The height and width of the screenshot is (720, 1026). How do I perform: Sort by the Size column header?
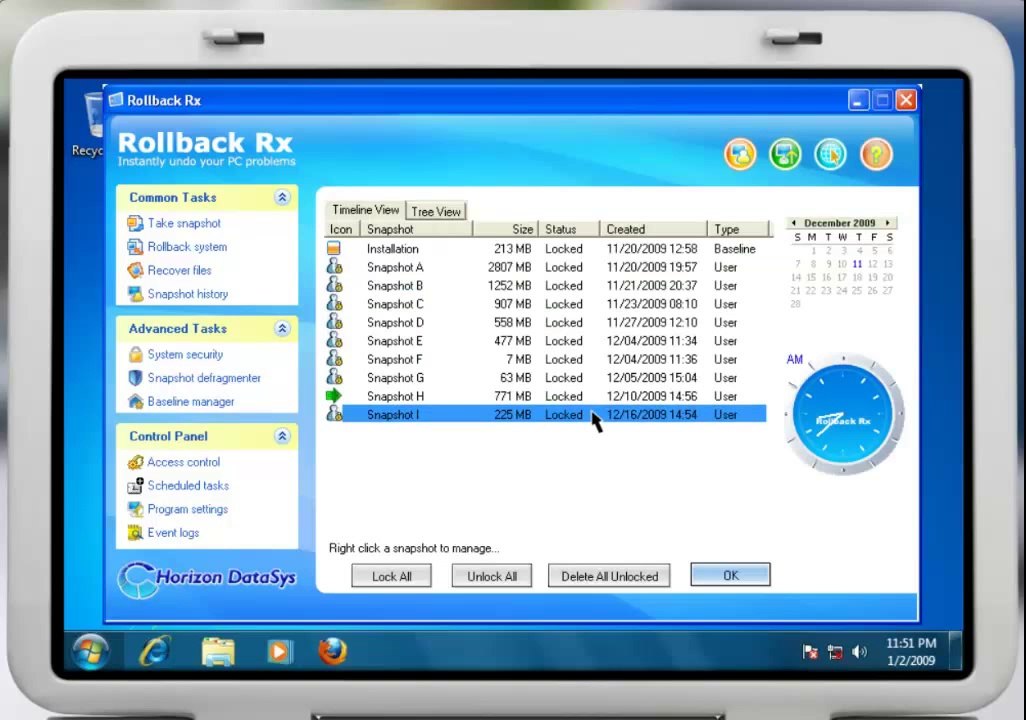click(506, 229)
